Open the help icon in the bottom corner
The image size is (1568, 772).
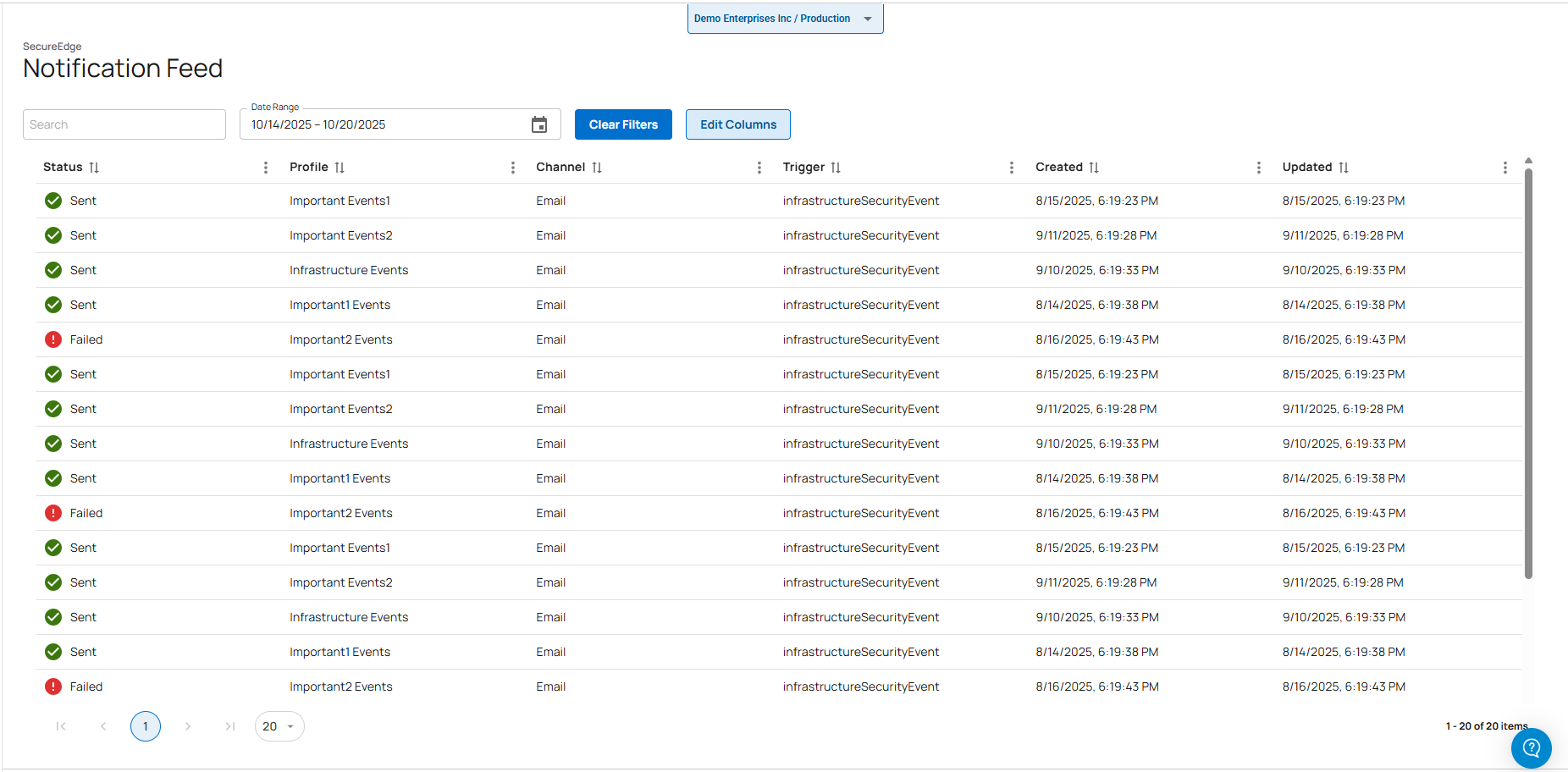[x=1531, y=748]
